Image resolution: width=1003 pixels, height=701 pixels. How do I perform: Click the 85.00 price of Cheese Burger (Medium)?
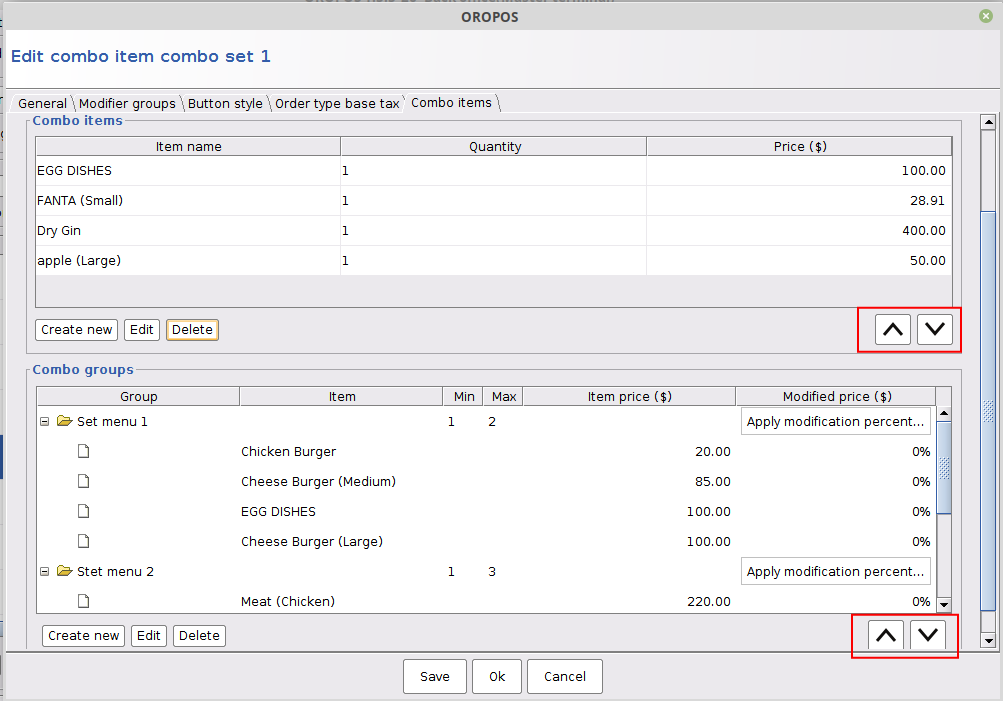[x=713, y=482]
